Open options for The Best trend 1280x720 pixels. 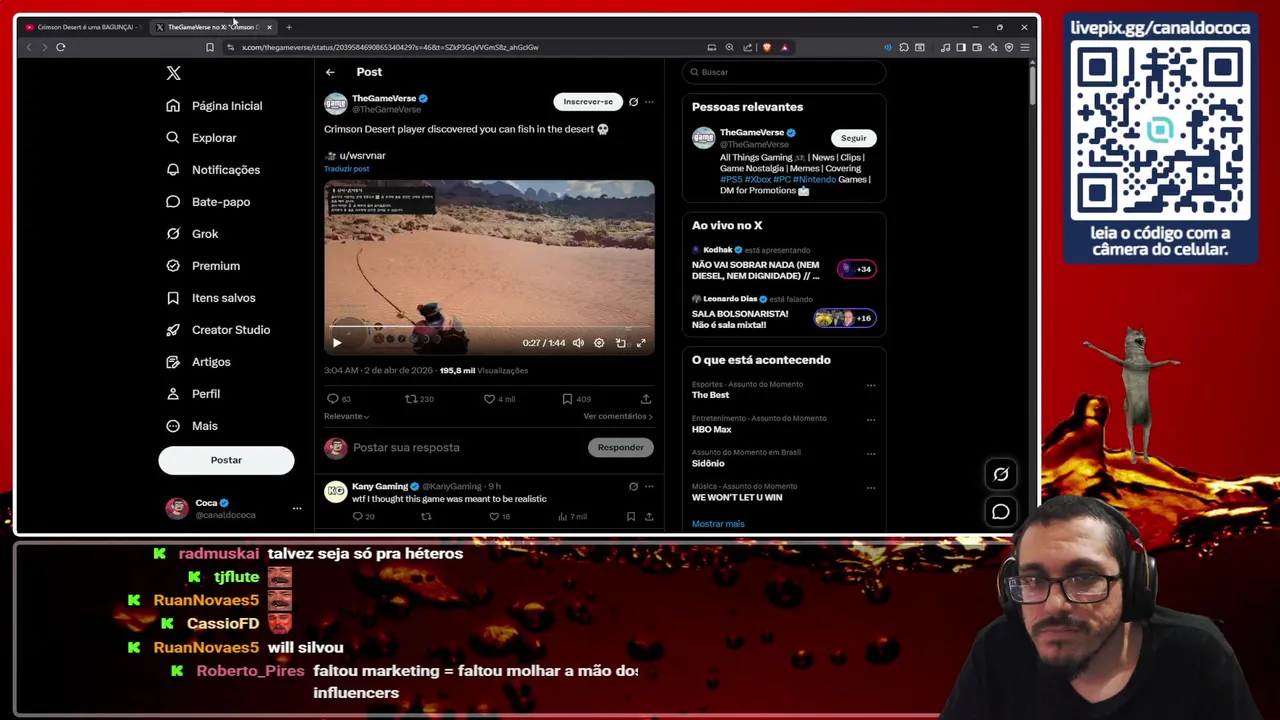point(871,385)
